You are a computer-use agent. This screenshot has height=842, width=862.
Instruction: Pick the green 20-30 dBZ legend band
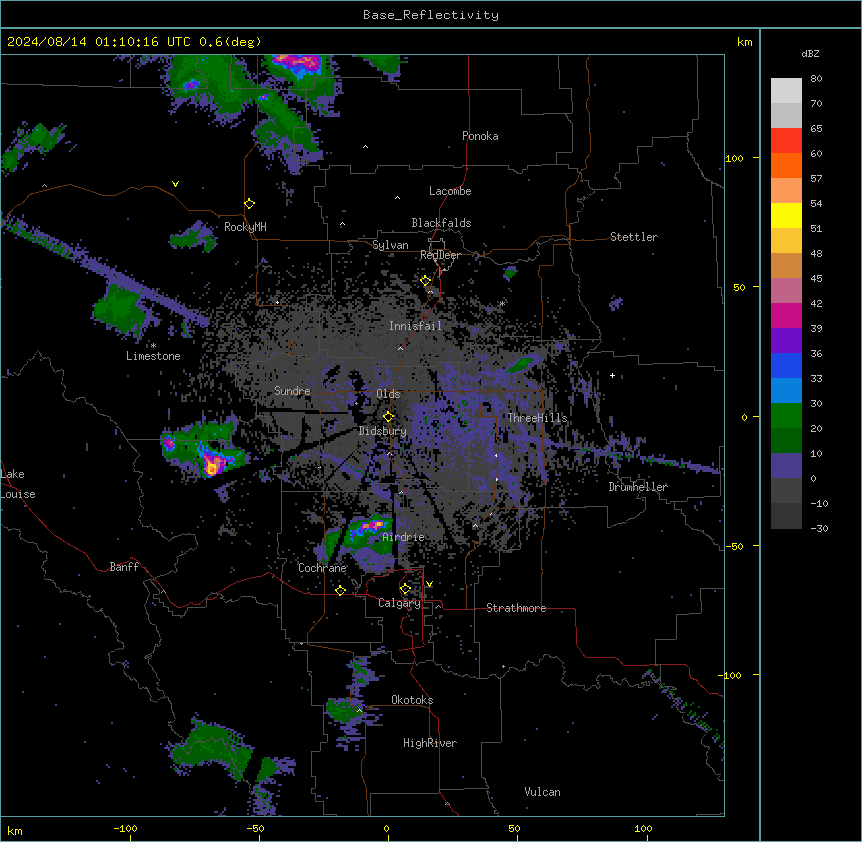click(x=786, y=416)
